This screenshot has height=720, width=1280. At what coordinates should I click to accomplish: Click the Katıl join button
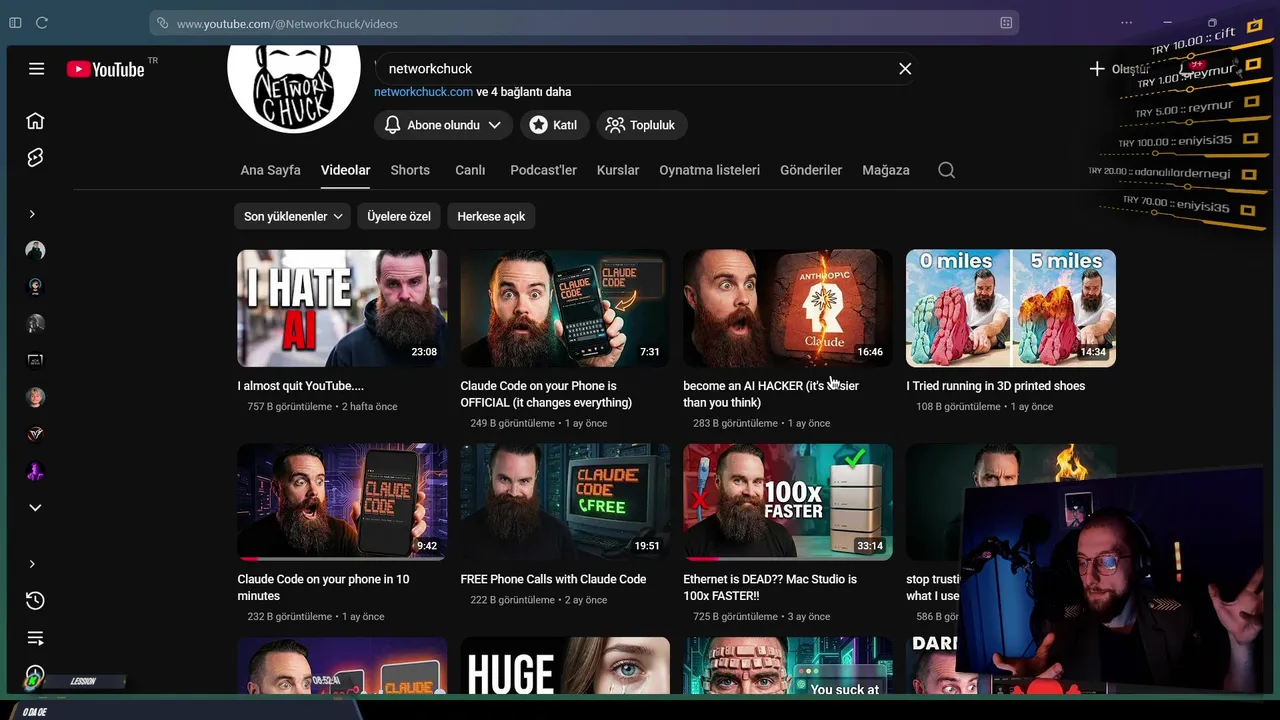[554, 125]
